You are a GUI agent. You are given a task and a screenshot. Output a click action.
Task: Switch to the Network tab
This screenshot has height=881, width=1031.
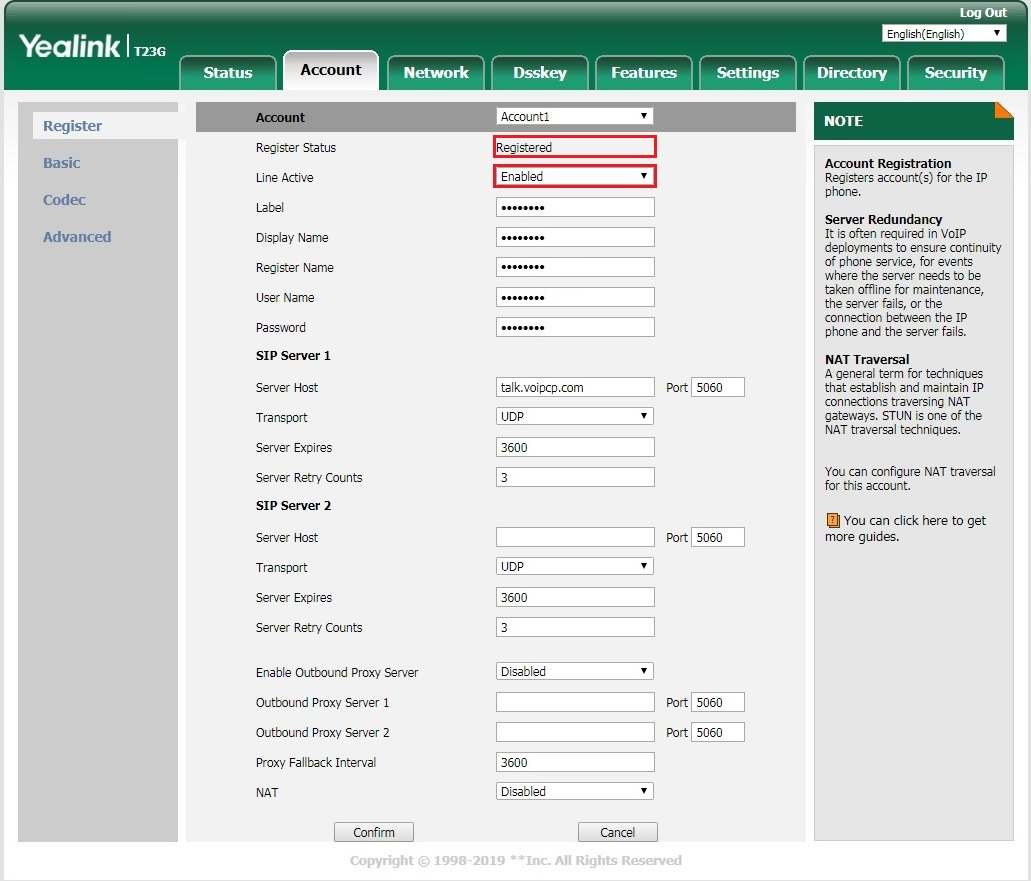point(436,72)
